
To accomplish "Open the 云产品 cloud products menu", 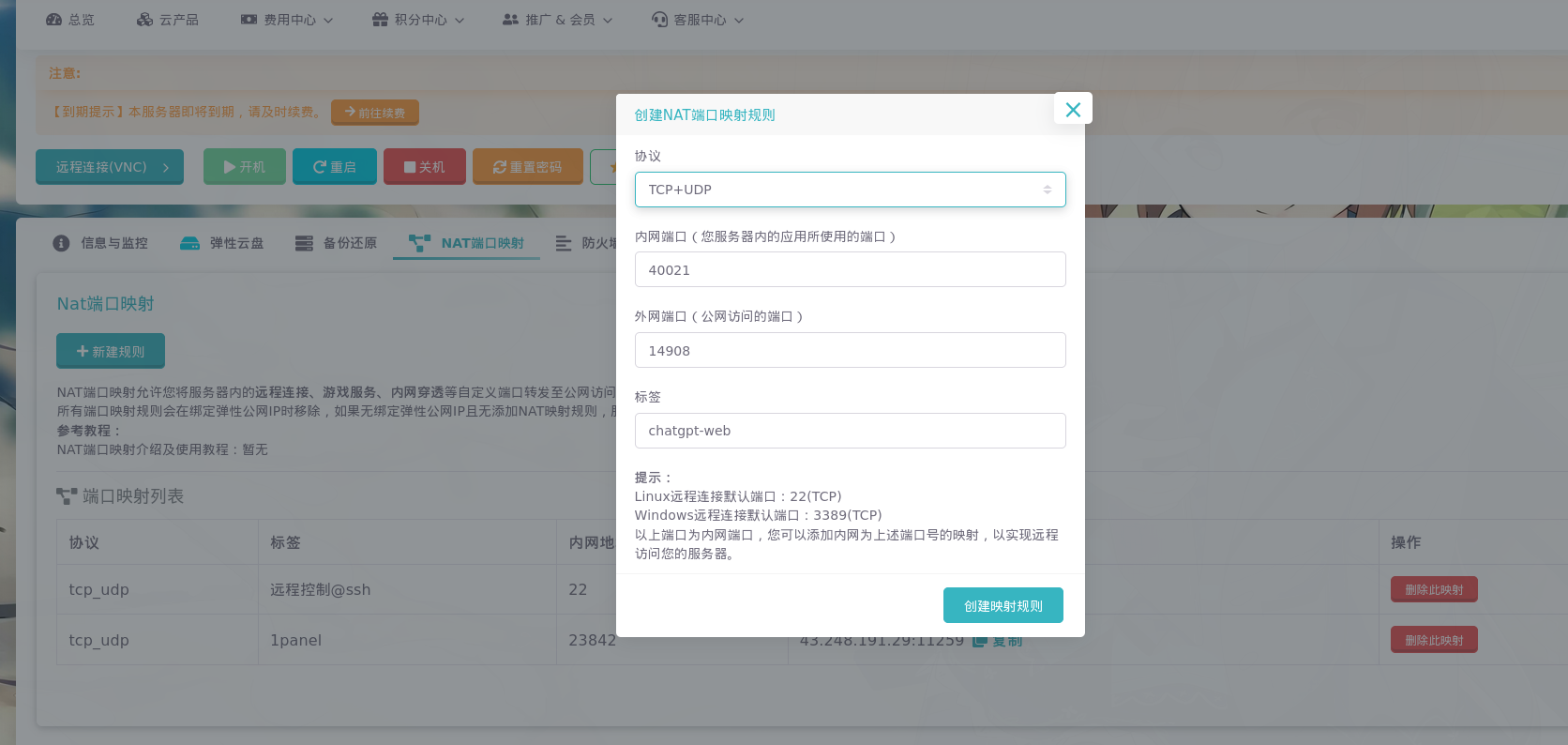I will click(x=168, y=20).
